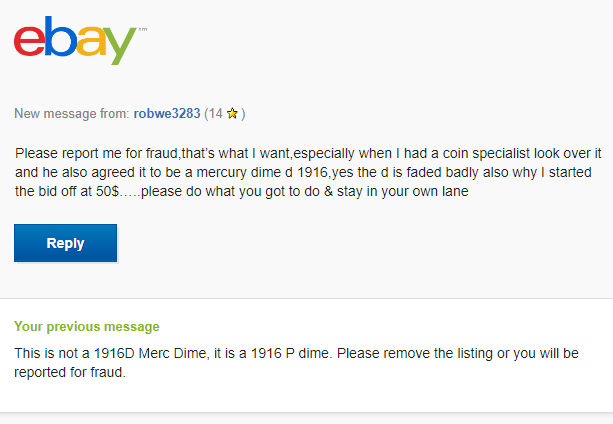Click the 'New message from:' label

(x=72, y=114)
